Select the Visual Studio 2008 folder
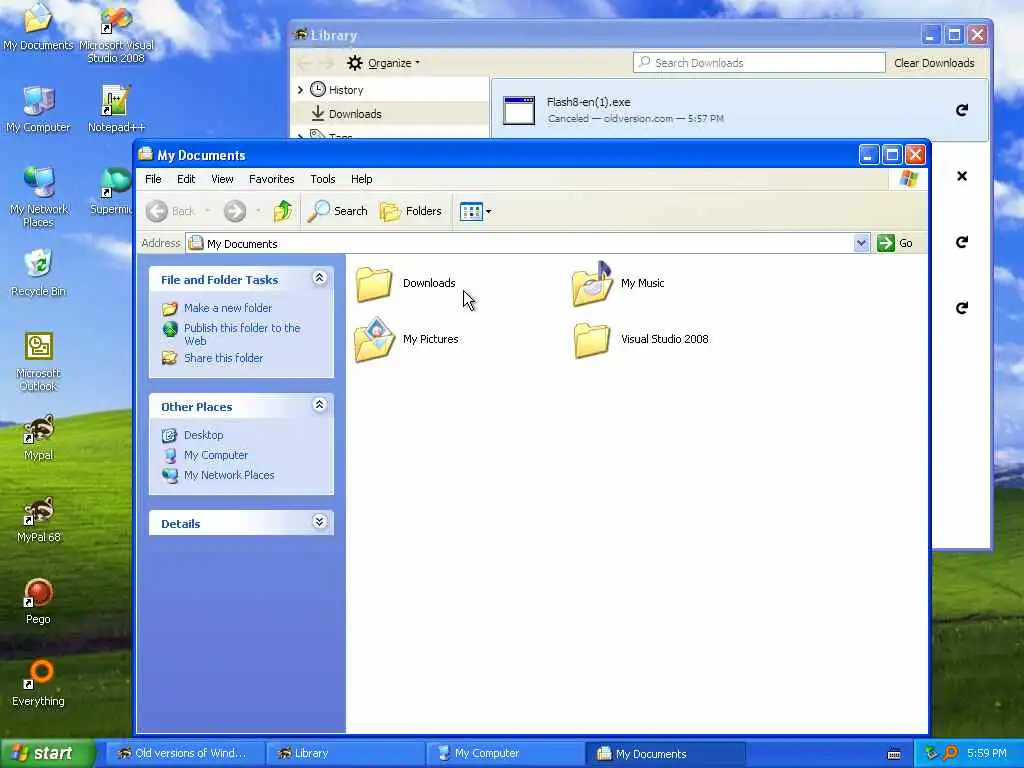The height and width of the screenshot is (768, 1024). pyautogui.click(x=641, y=340)
